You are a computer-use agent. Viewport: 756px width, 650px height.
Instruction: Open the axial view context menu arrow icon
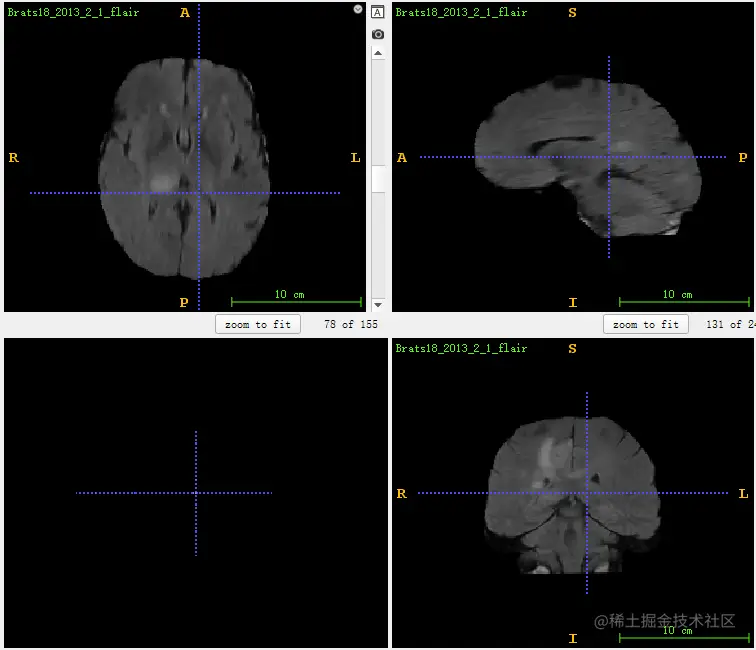coord(358,9)
